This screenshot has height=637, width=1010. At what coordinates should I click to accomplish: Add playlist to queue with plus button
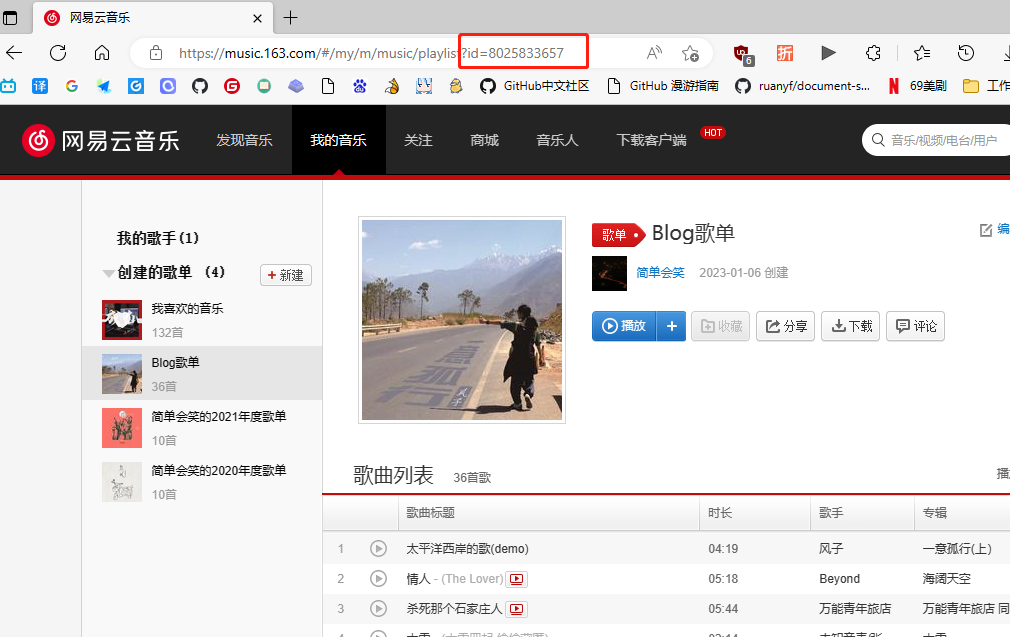click(671, 326)
